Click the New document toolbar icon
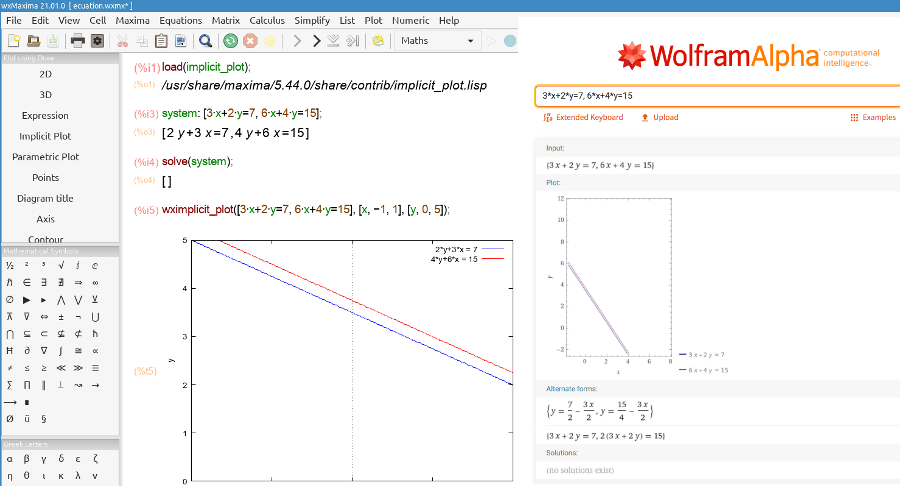Viewport: 900px width, 486px height. pyautogui.click(x=14, y=41)
